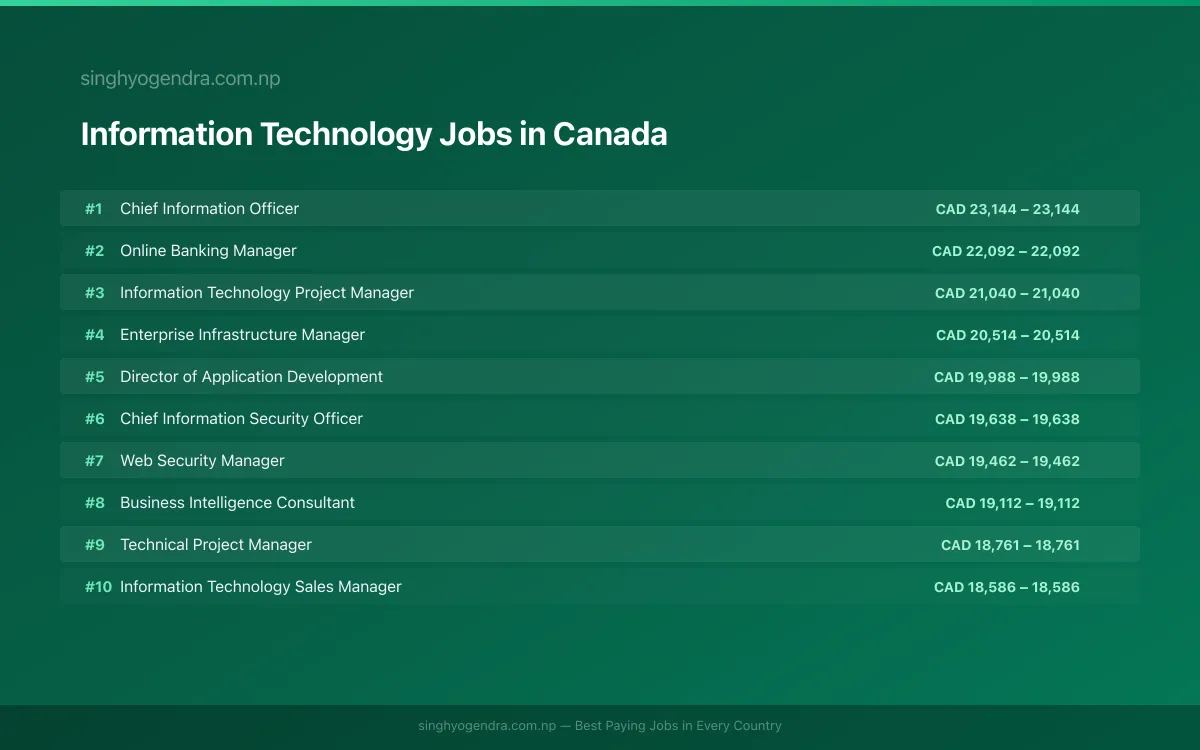Click 'Information Technology Project Manager' job title

(267, 293)
